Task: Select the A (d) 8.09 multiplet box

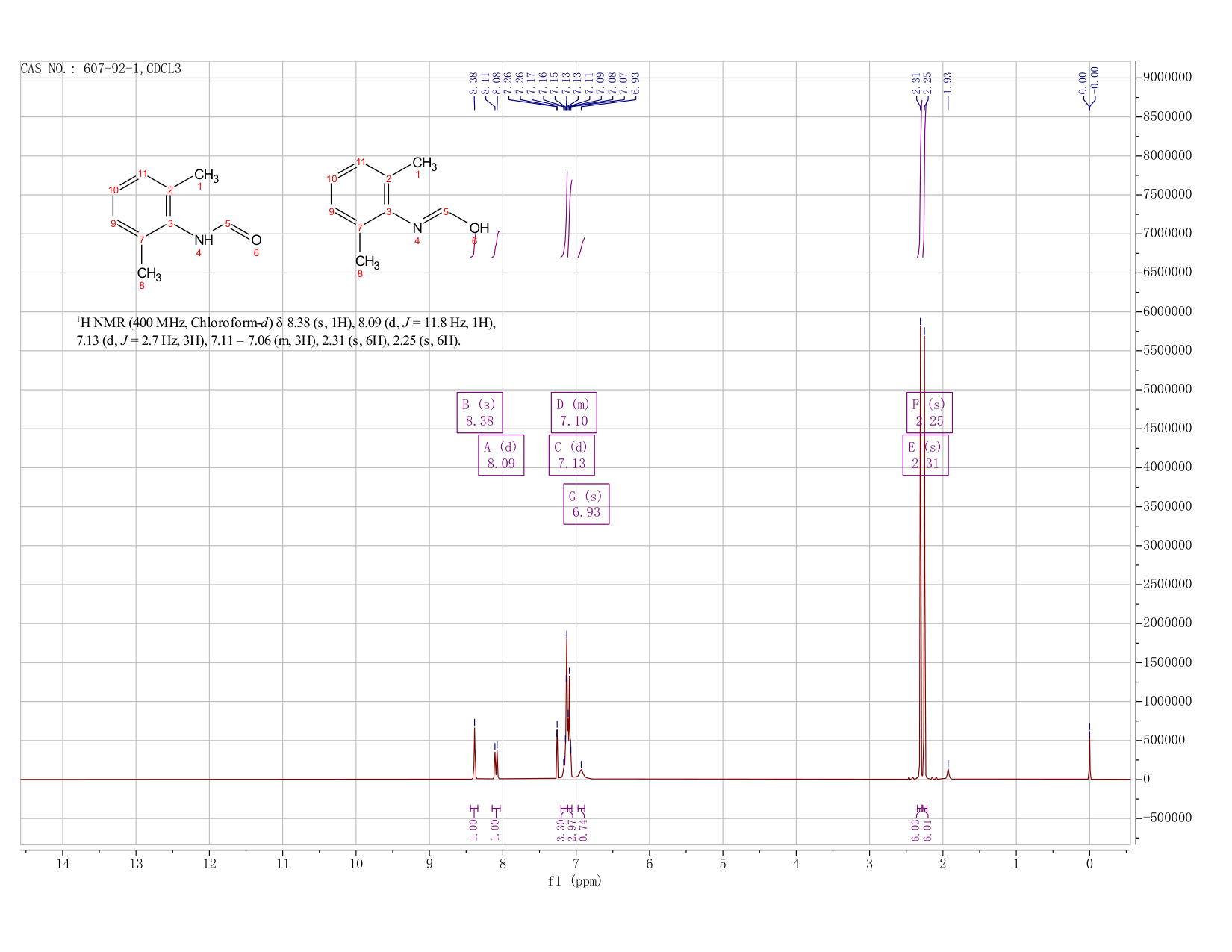Action: click(501, 455)
